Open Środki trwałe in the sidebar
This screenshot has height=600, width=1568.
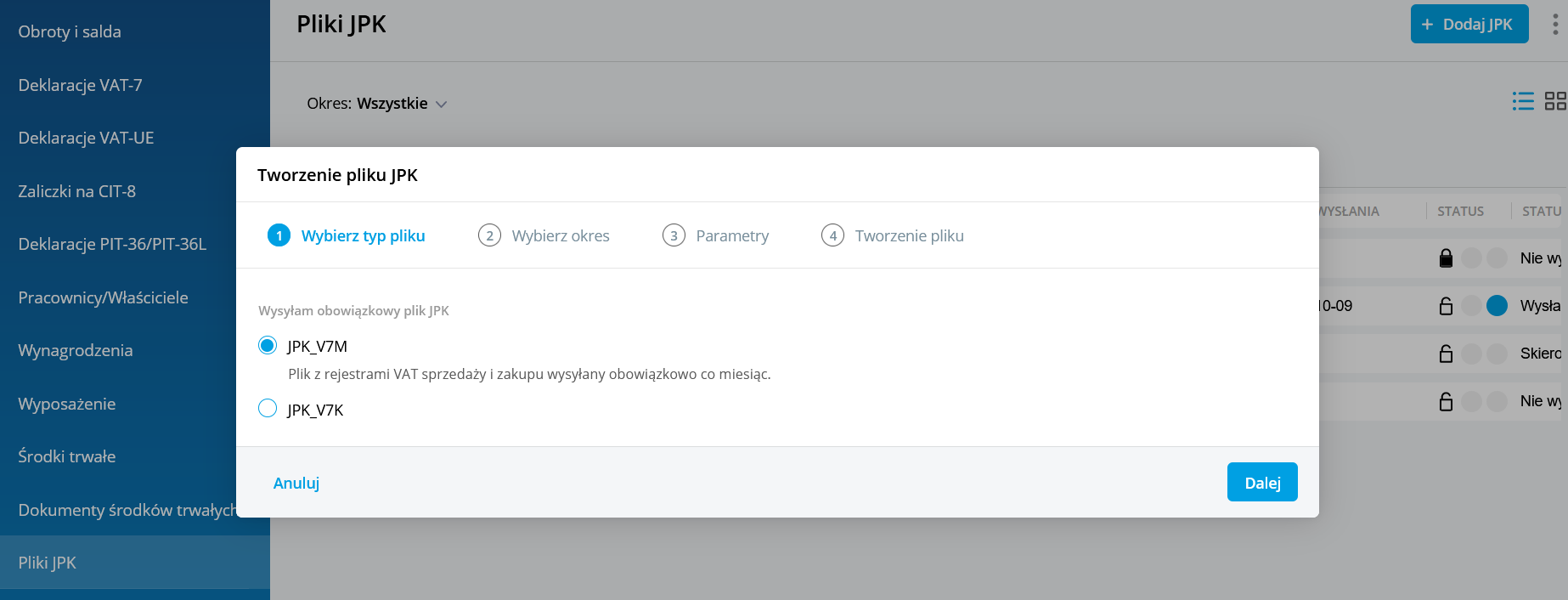(67, 456)
